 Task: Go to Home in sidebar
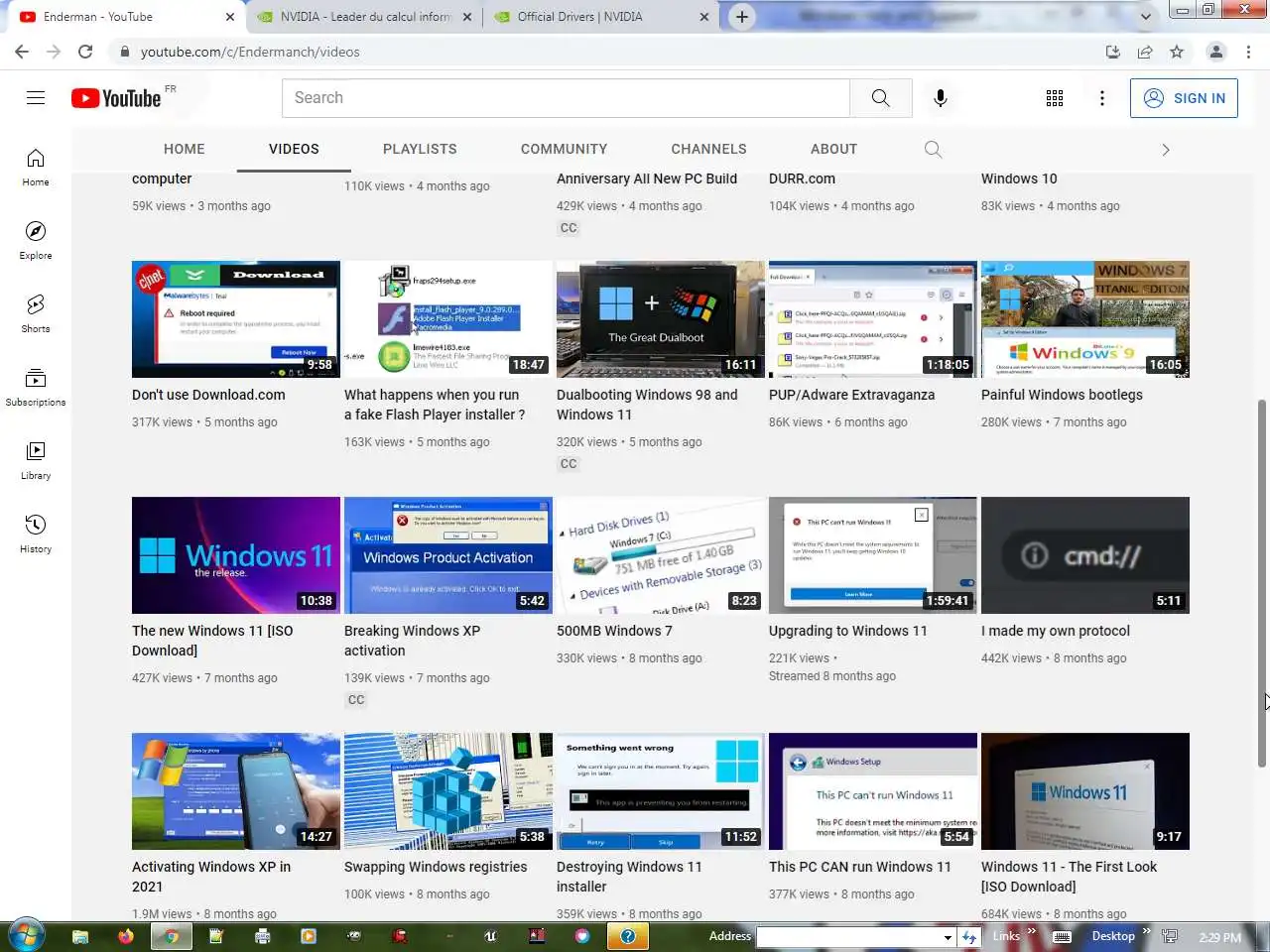[36, 168]
